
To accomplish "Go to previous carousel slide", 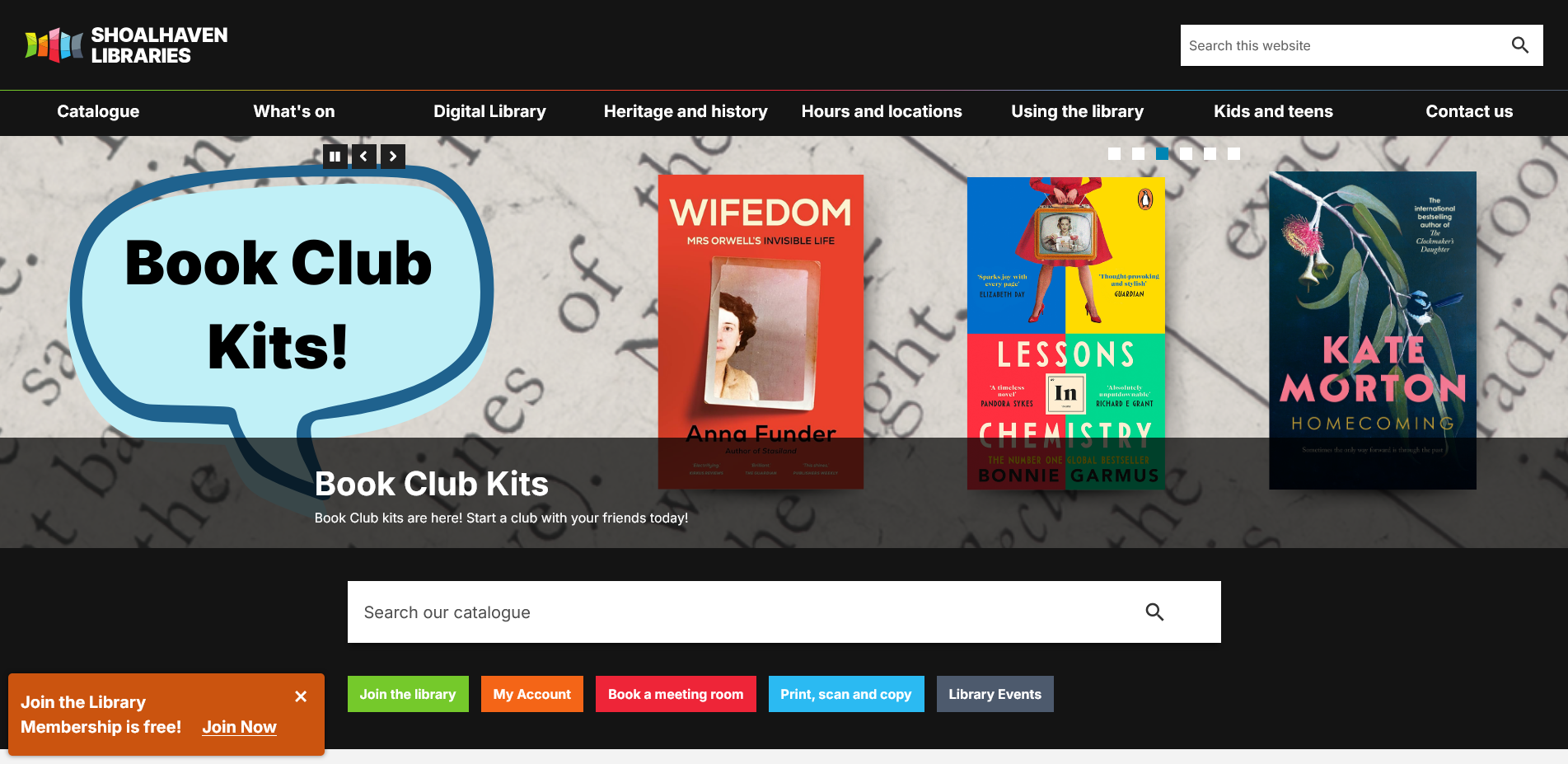I will pos(363,156).
